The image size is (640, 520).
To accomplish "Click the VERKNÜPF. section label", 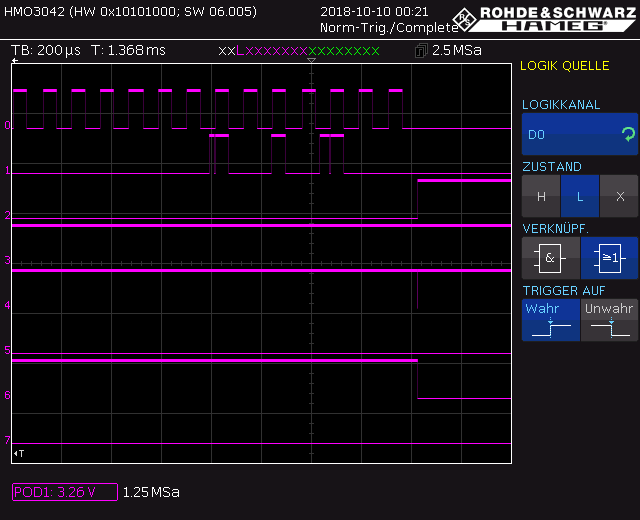I will pyautogui.click(x=556, y=229).
